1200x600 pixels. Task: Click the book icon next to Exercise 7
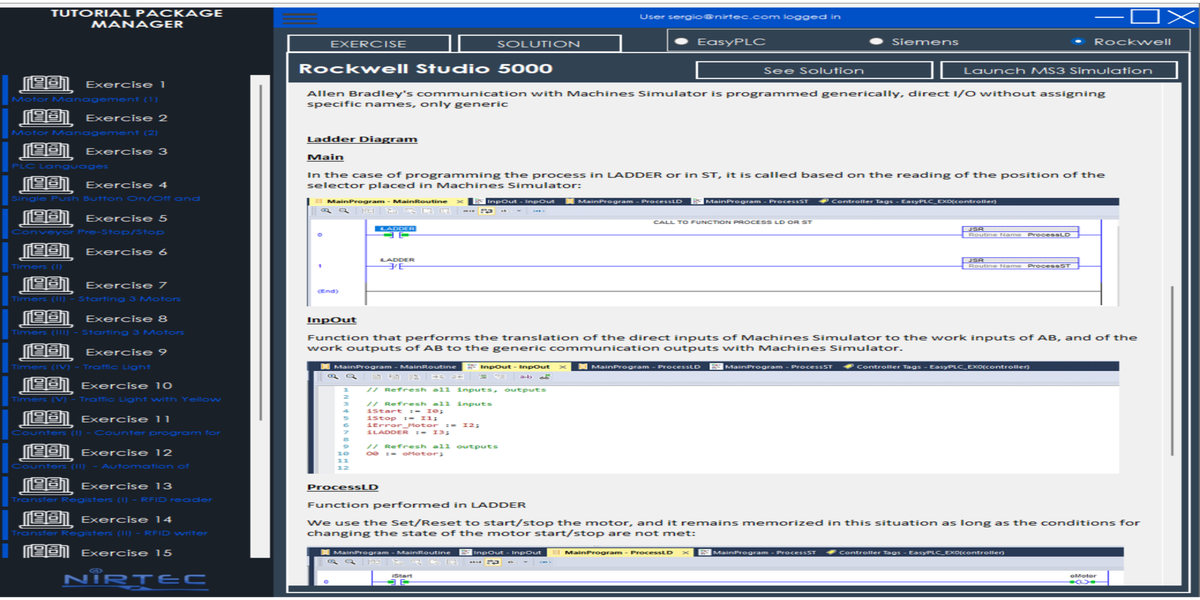(45, 285)
